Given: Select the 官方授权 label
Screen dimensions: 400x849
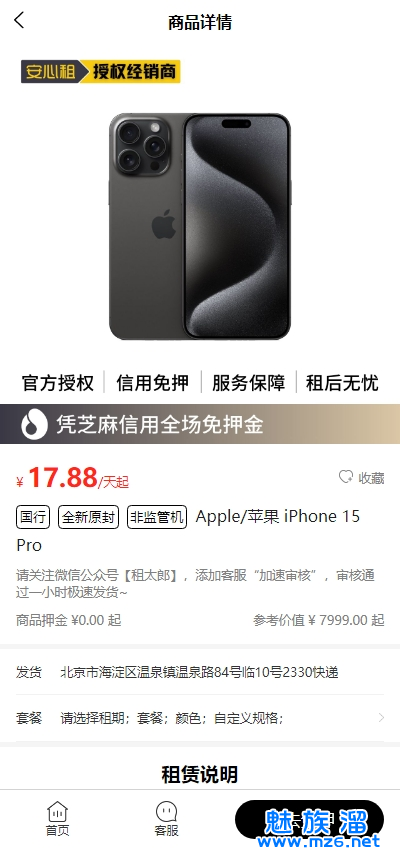Looking at the screenshot, I should coord(58,382).
